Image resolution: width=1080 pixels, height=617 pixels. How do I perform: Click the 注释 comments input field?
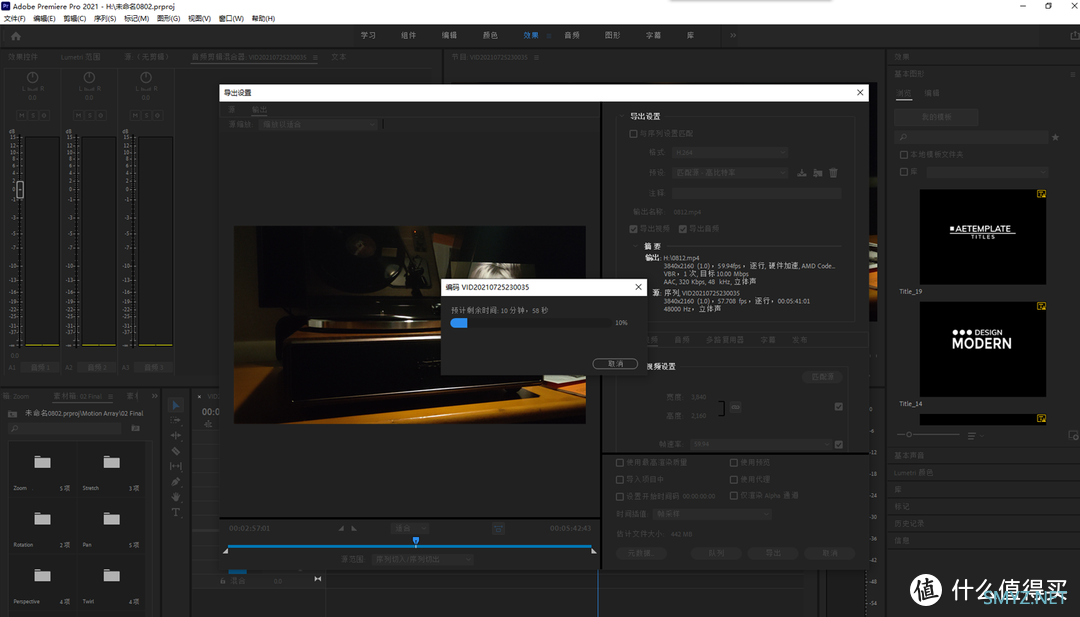756,194
